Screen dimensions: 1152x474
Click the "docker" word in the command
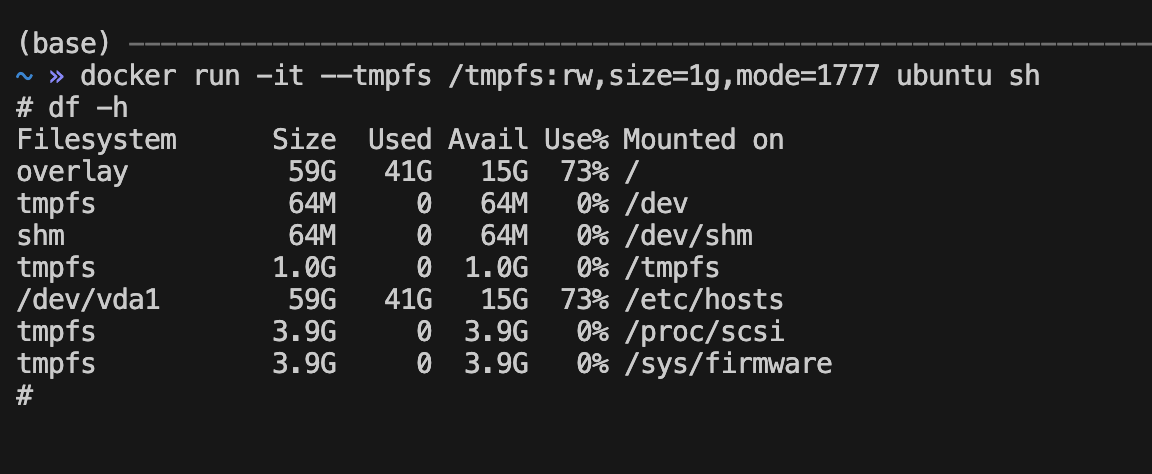pyautogui.click(x=128, y=76)
